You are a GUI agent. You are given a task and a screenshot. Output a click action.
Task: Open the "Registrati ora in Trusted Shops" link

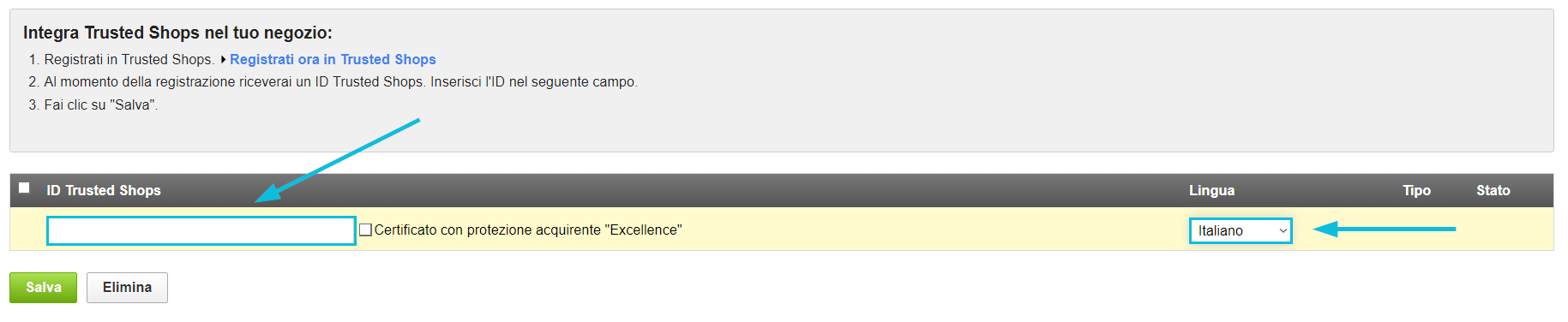(333, 59)
